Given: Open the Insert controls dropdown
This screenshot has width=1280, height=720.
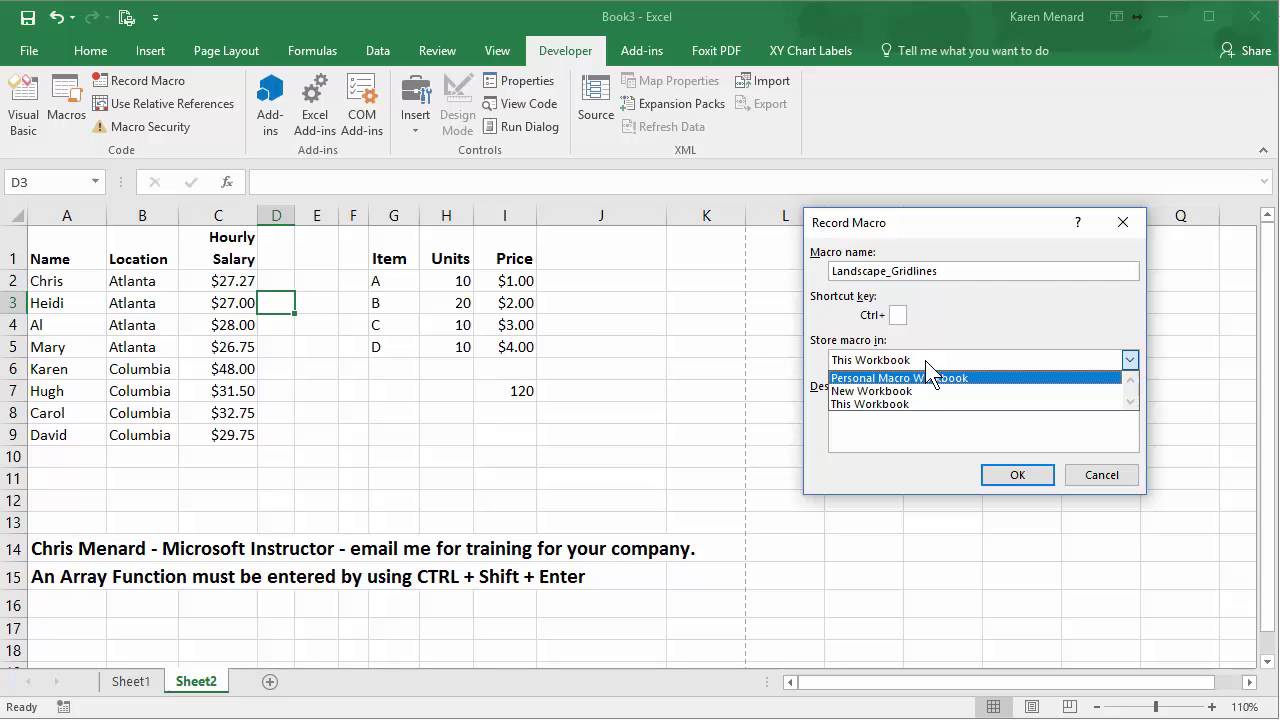Looking at the screenshot, I should pyautogui.click(x=415, y=105).
